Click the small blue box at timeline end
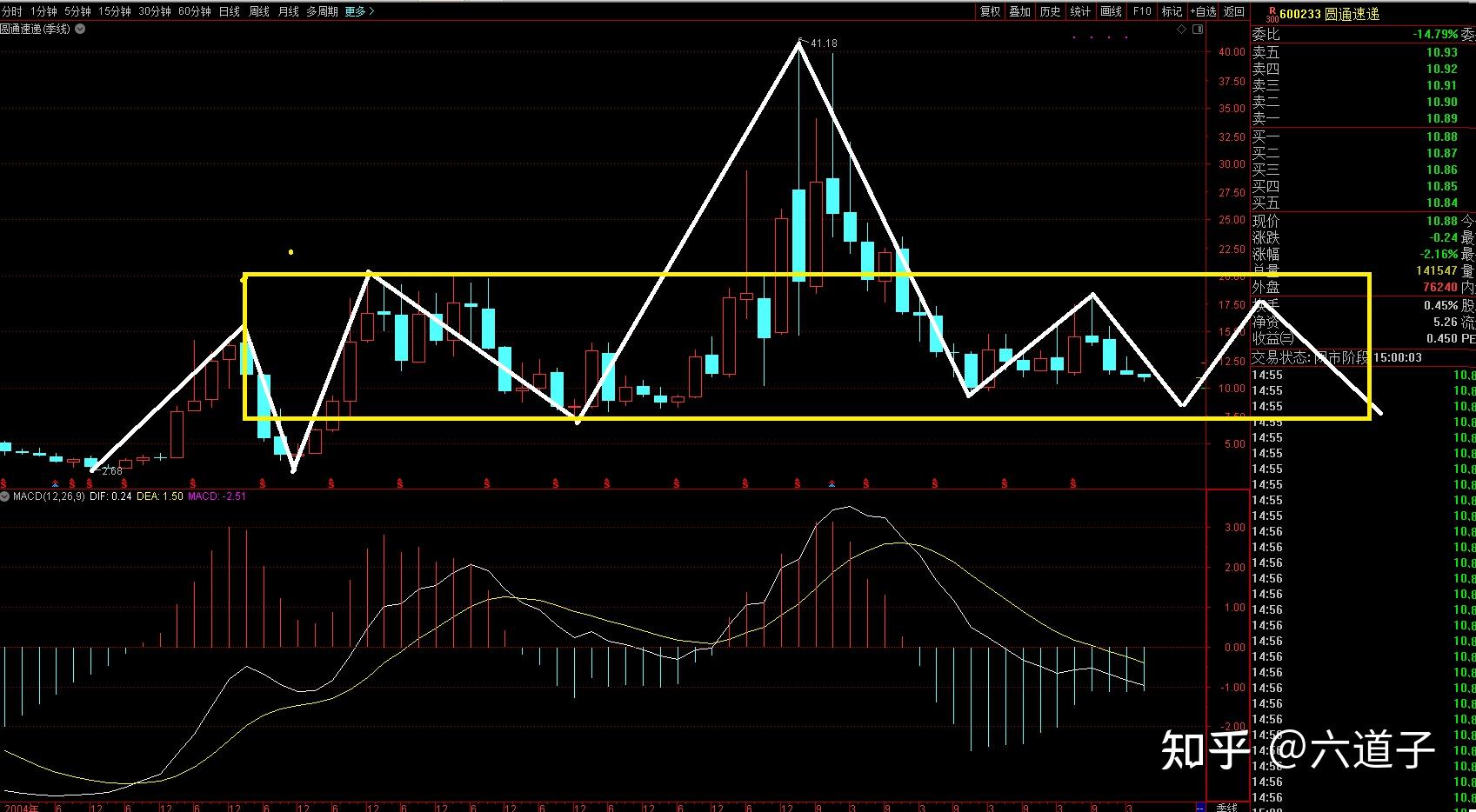Image resolution: width=1476 pixels, height=812 pixels. click(1201, 807)
